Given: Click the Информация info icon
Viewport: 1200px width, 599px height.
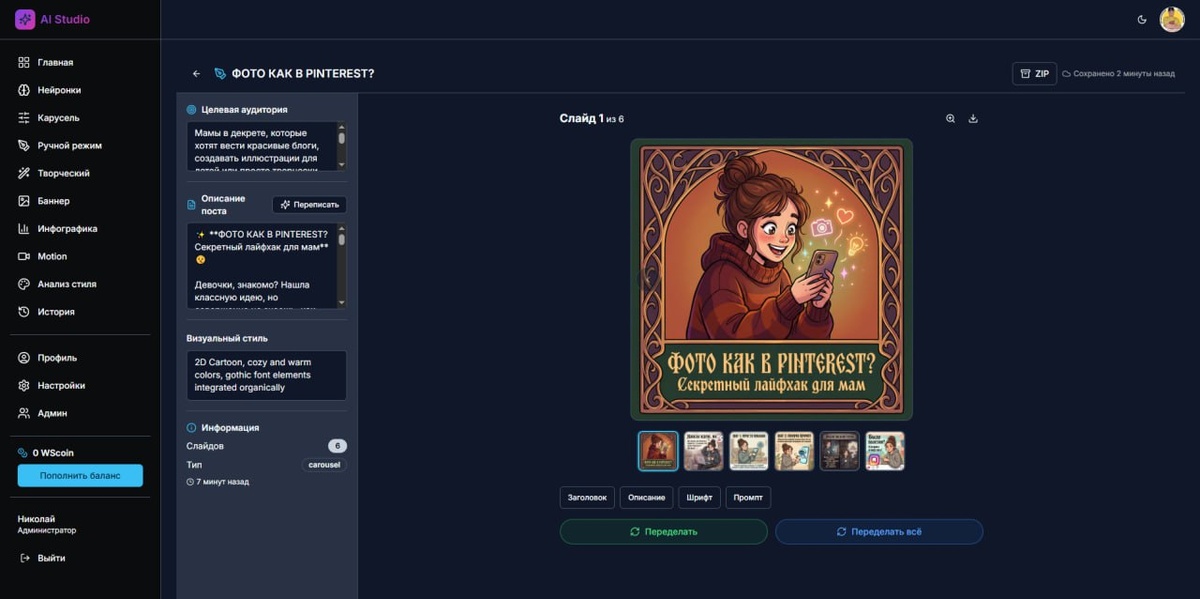Looking at the screenshot, I should point(192,427).
